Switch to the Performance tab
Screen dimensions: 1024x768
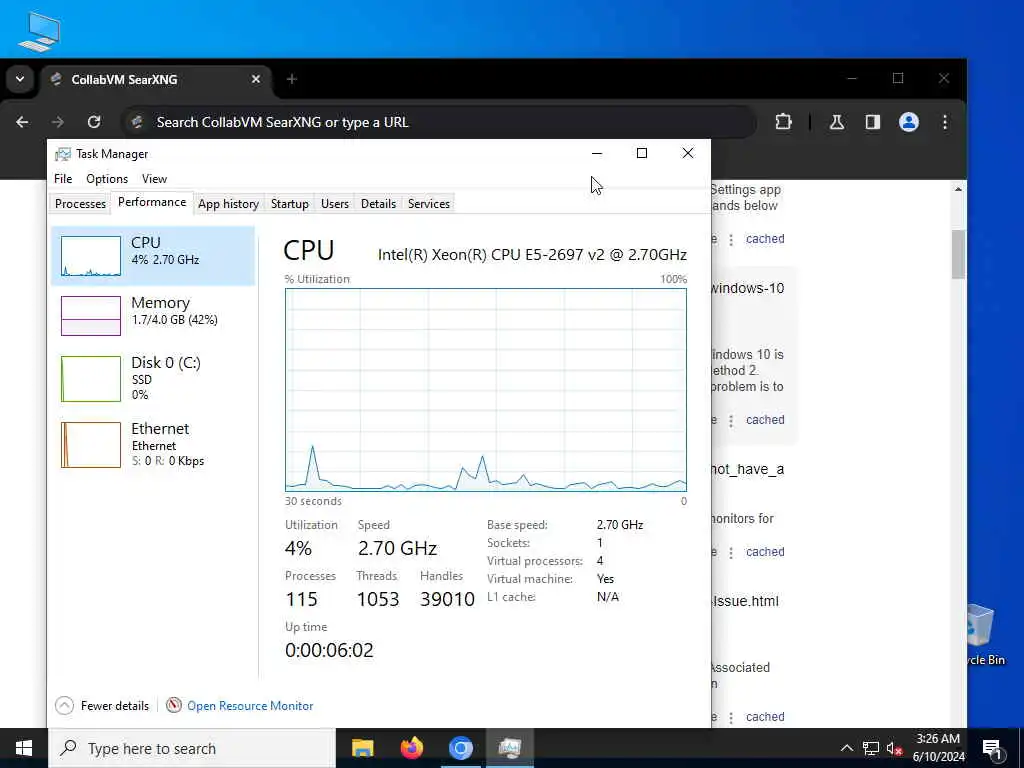tap(152, 202)
